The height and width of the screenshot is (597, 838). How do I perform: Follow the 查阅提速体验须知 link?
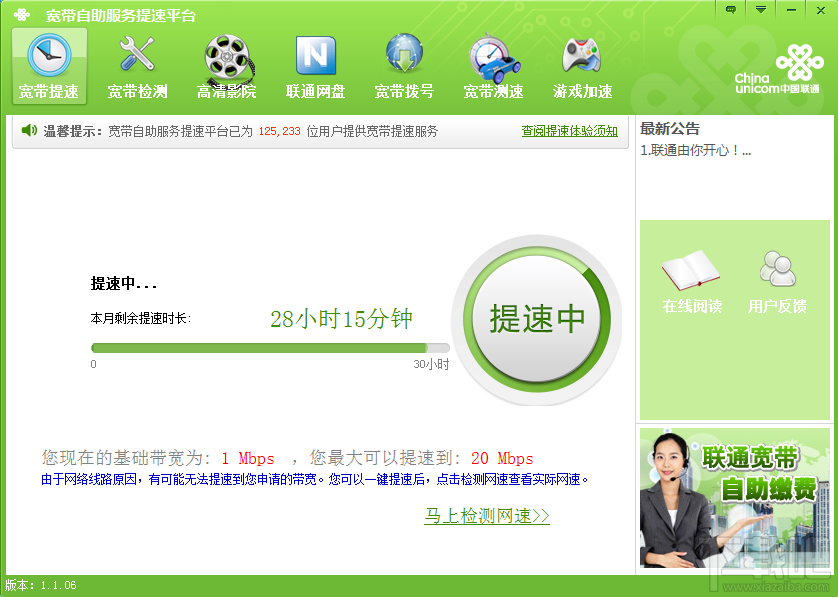click(570, 131)
